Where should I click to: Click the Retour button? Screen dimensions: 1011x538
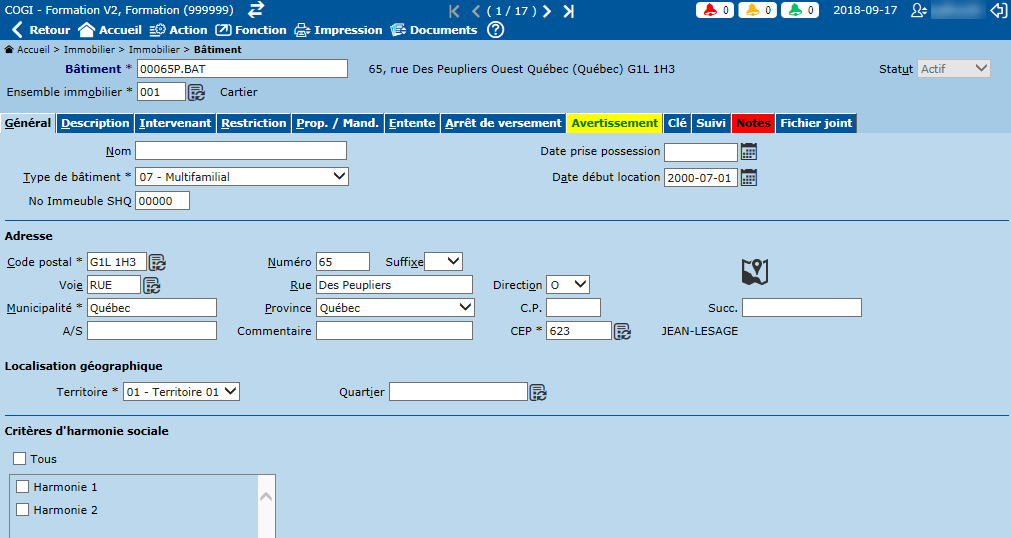click(x=41, y=30)
